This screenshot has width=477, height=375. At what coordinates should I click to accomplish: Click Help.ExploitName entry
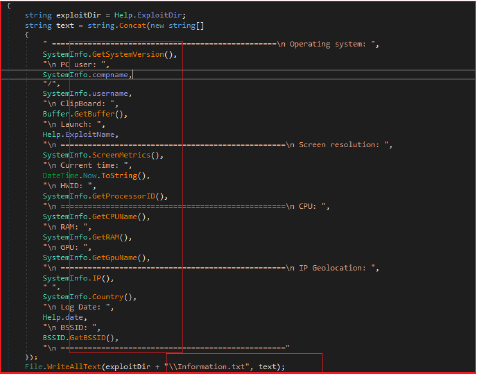79,135
